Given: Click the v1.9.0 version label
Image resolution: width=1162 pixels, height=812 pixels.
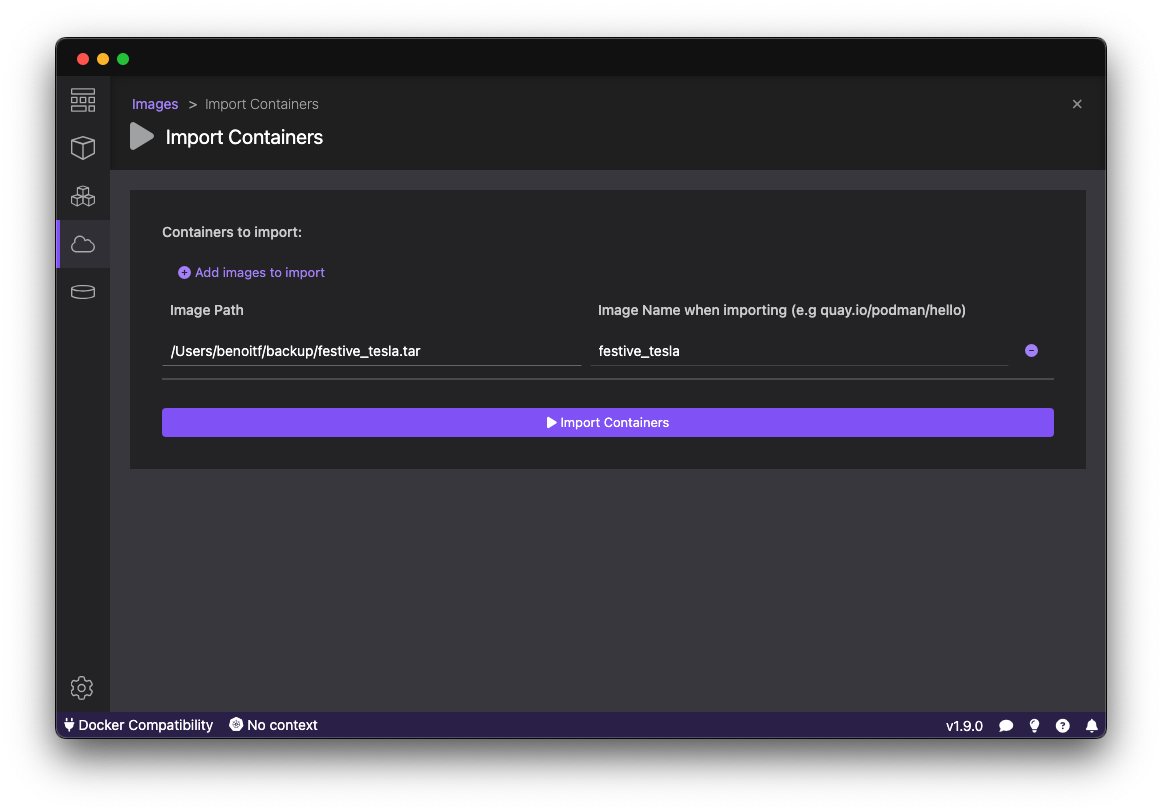Looking at the screenshot, I should point(964,726).
